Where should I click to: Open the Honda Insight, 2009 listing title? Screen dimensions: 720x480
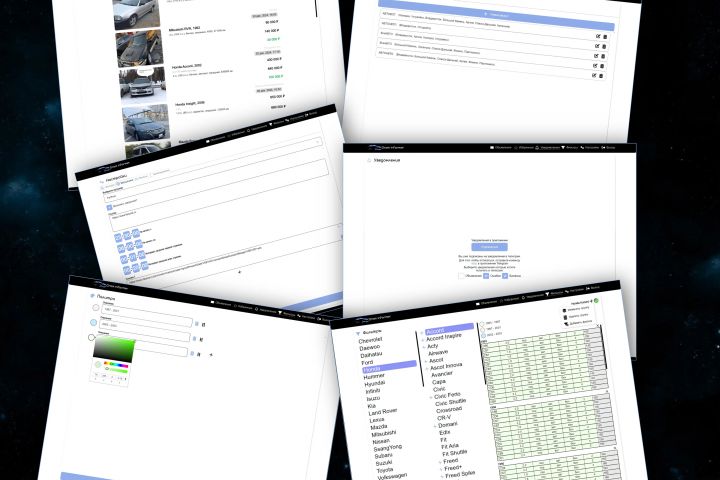[x=190, y=104]
